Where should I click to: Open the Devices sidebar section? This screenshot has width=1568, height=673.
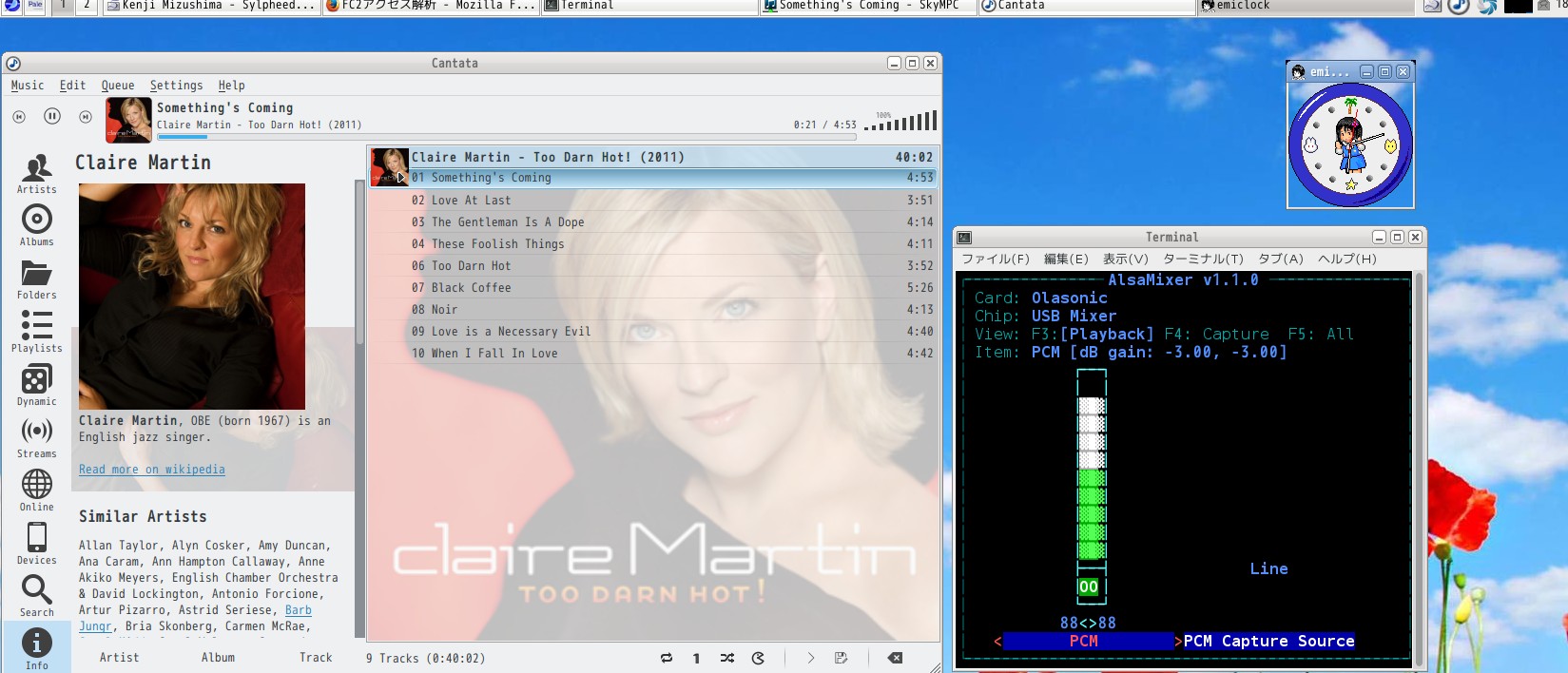point(36,544)
